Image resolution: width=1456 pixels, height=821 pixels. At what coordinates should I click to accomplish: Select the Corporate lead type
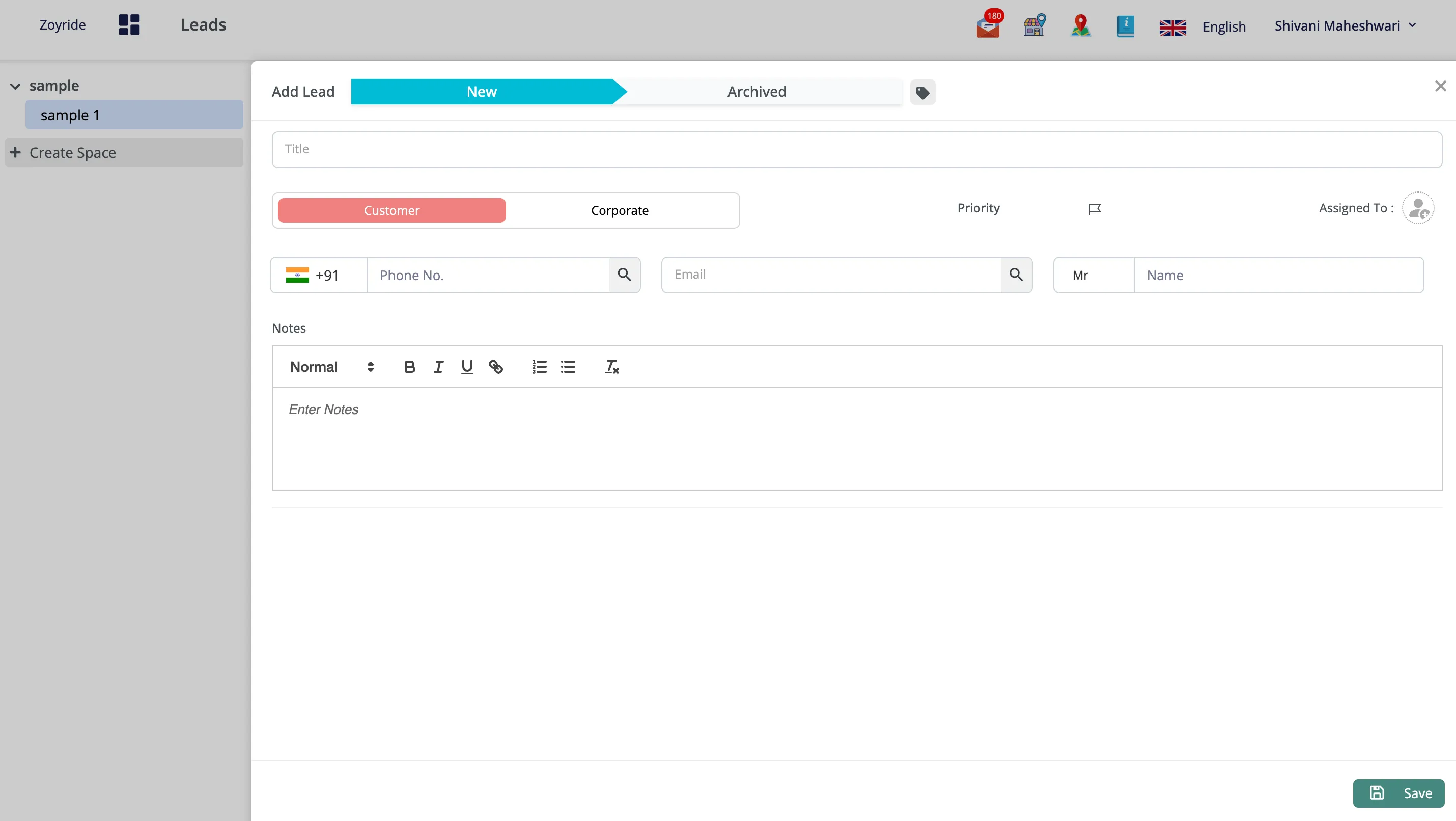click(x=620, y=210)
